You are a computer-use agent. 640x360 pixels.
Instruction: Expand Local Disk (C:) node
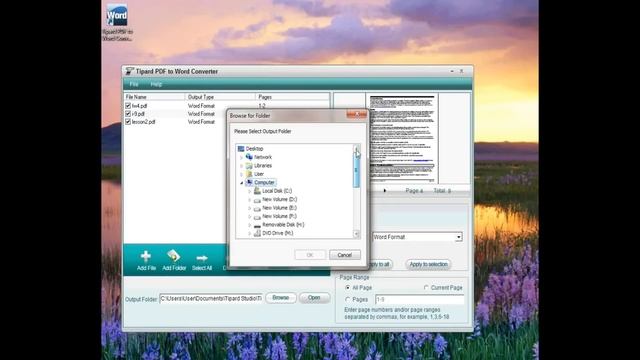(249, 191)
